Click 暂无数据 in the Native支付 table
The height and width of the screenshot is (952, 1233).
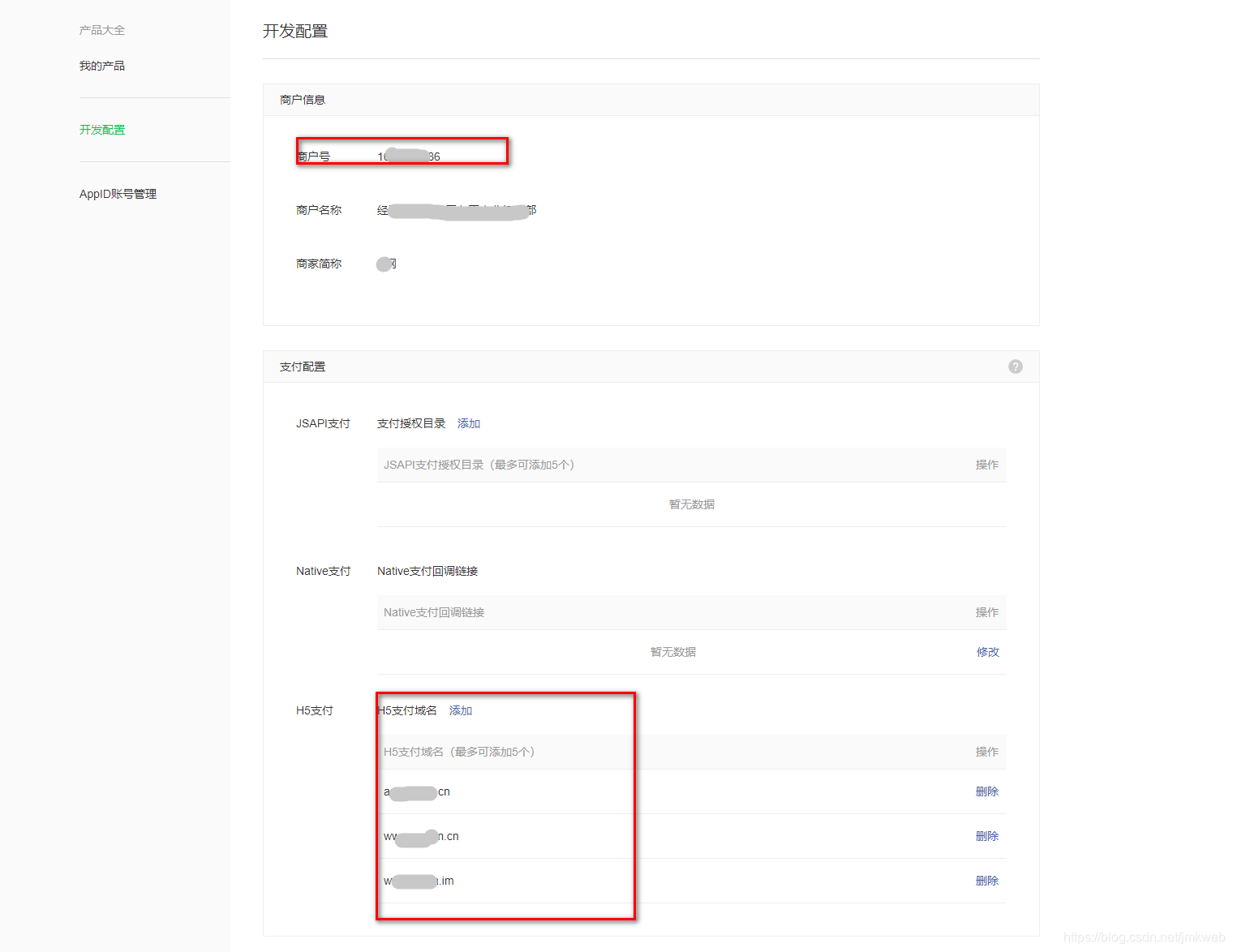pyautogui.click(x=673, y=652)
